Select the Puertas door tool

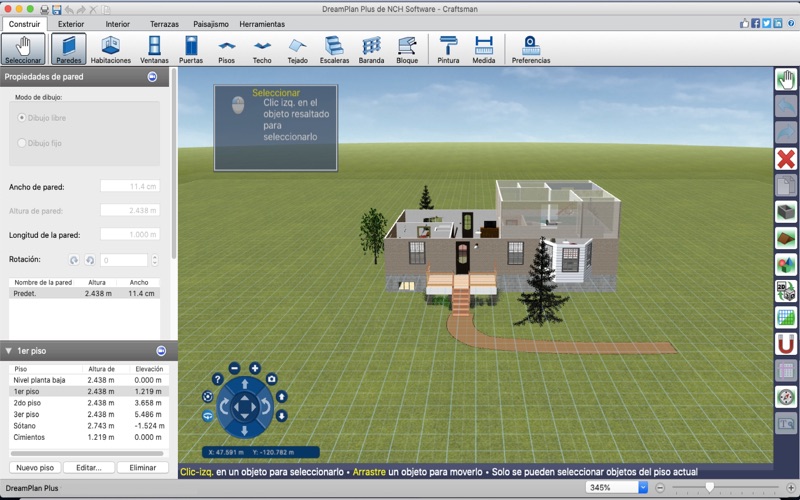coord(191,49)
